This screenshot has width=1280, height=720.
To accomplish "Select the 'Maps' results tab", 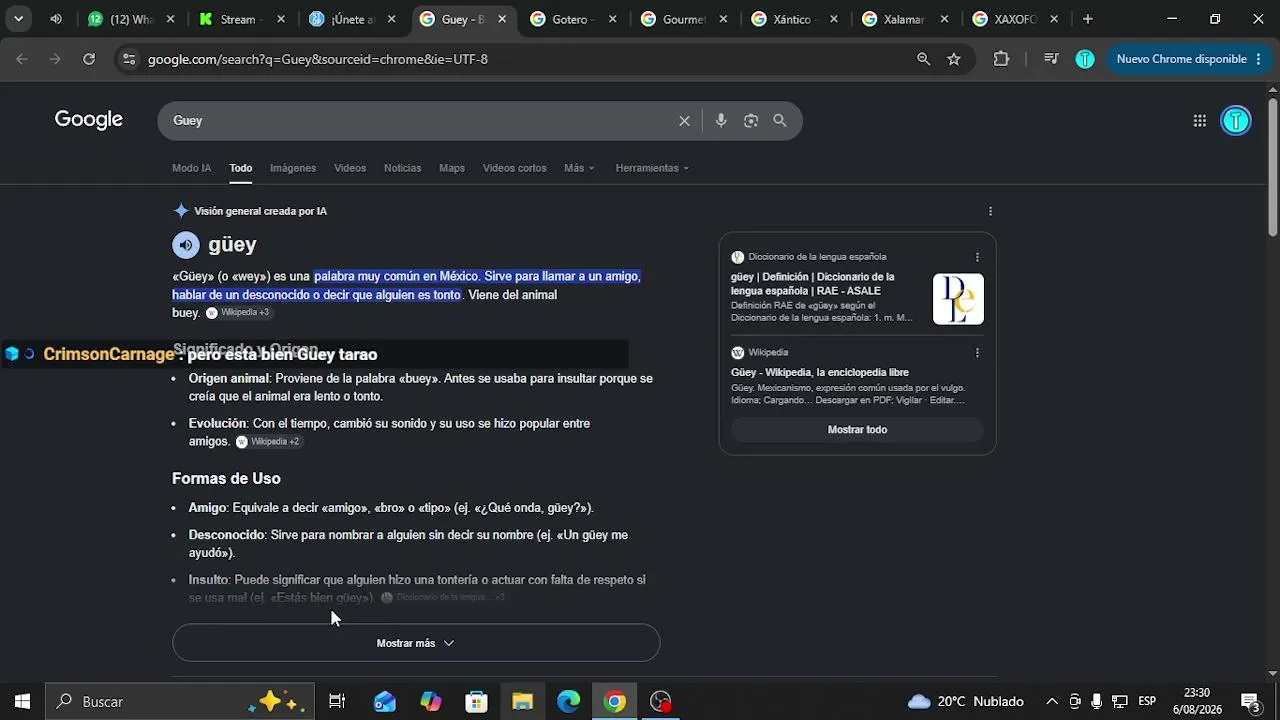I will coord(452,168).
